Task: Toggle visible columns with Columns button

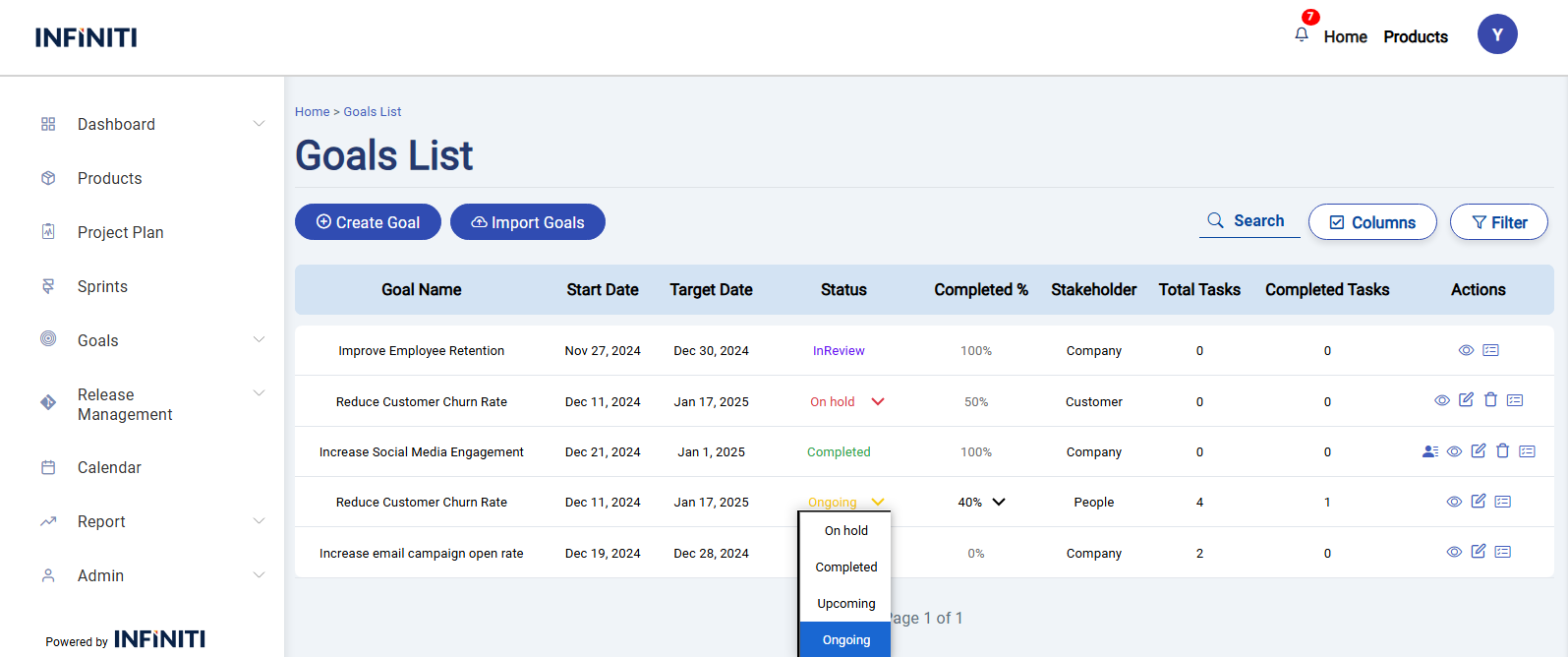Action: (1372, 222)
